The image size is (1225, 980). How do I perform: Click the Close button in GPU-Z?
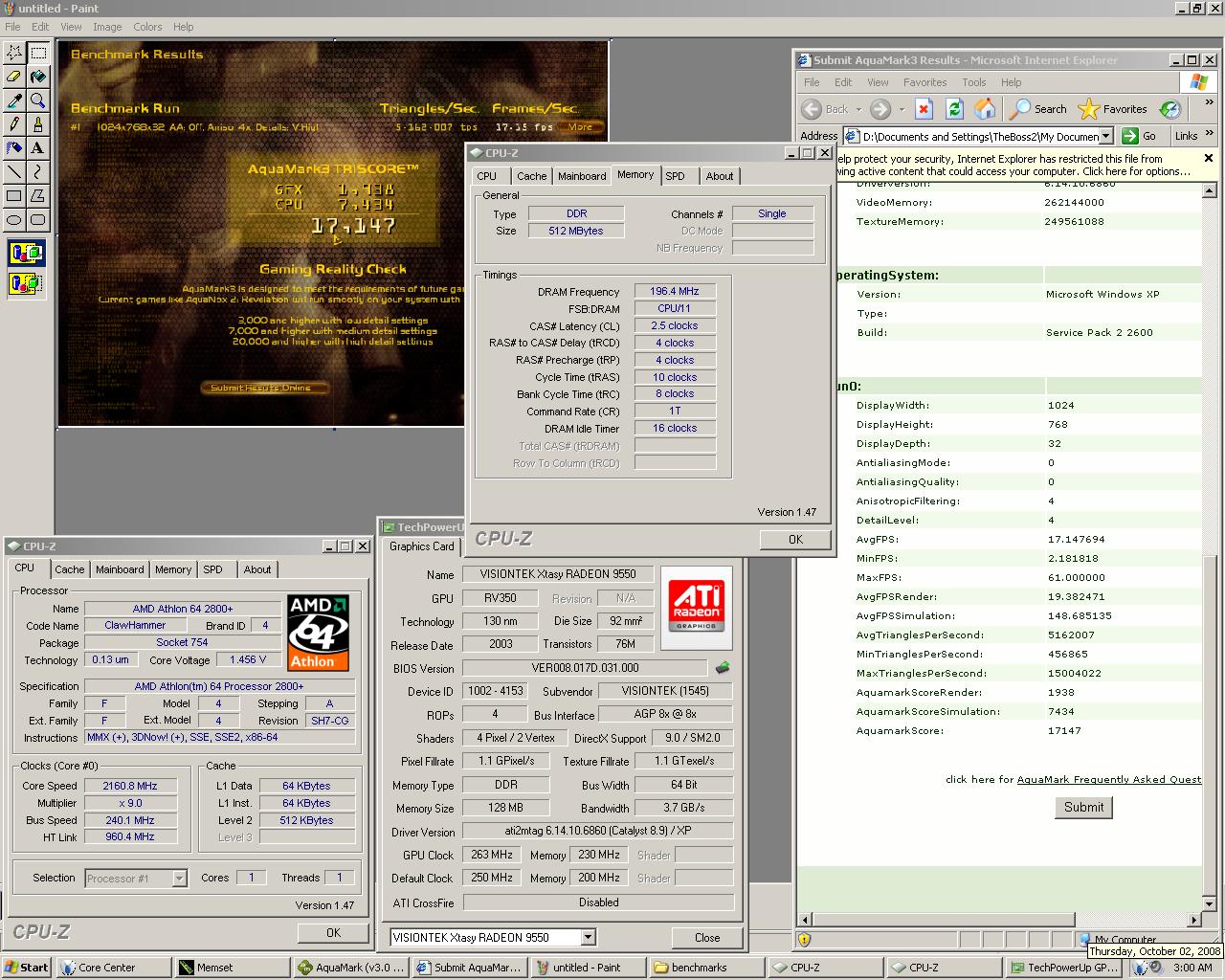click(707, 938)
